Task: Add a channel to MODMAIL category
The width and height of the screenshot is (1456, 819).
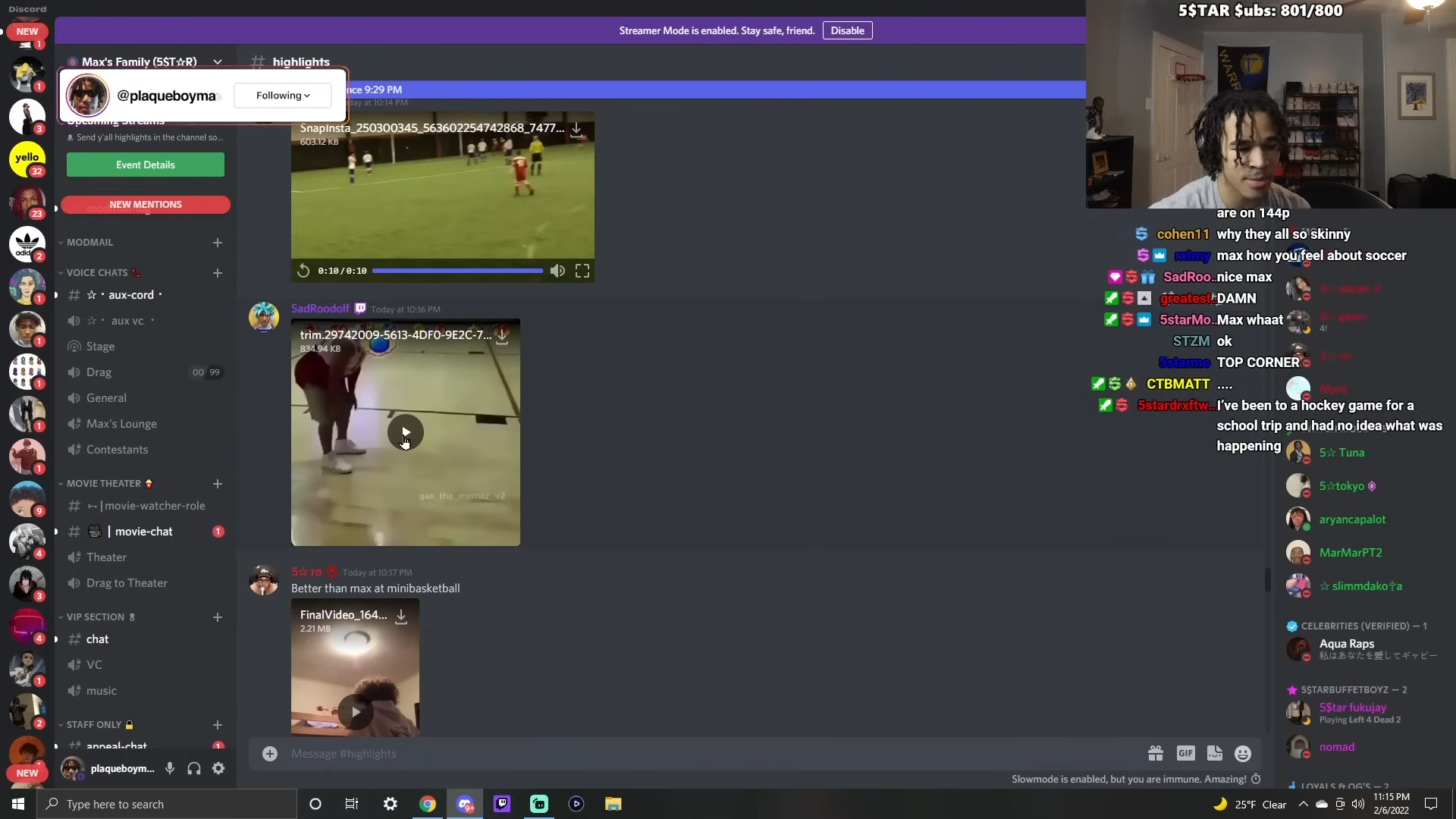Action: pyautogui.click(x=218, y=242)
